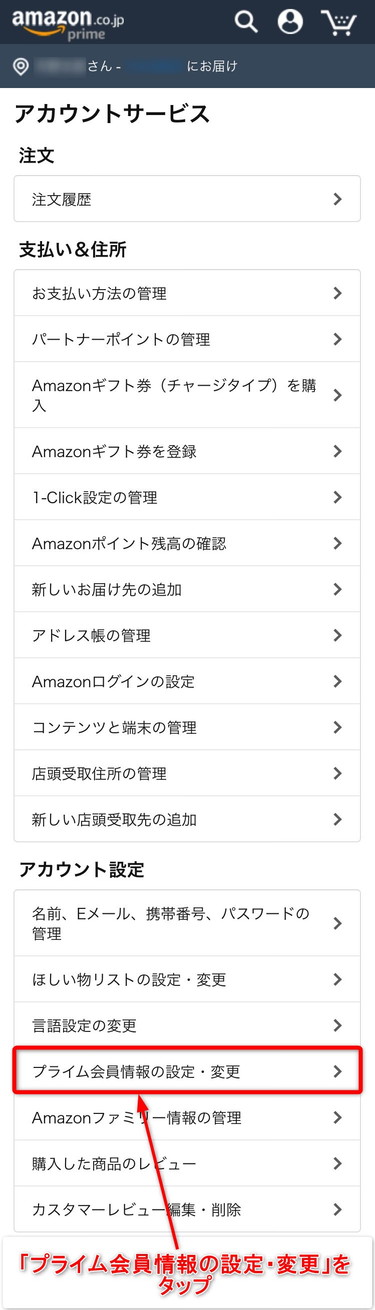Screen dimensions: 375x1310
Task: Open アドレス帳の管理
Action: pos(187,635)
